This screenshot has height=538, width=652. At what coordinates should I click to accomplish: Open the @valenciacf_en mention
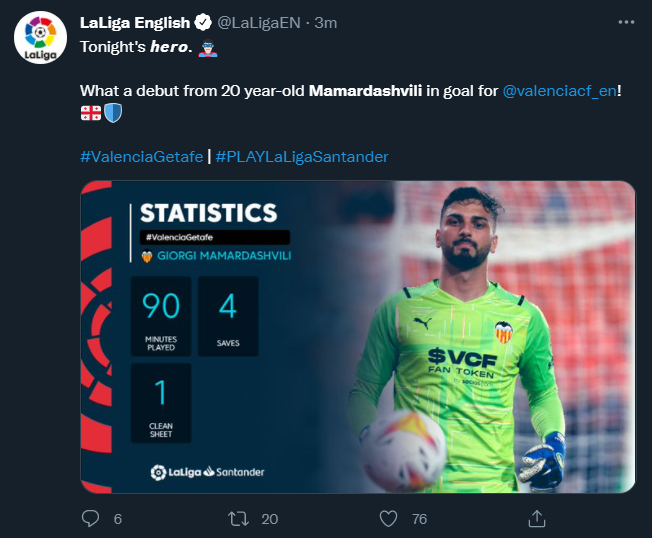pyautogui.click(x=557, y=91)
